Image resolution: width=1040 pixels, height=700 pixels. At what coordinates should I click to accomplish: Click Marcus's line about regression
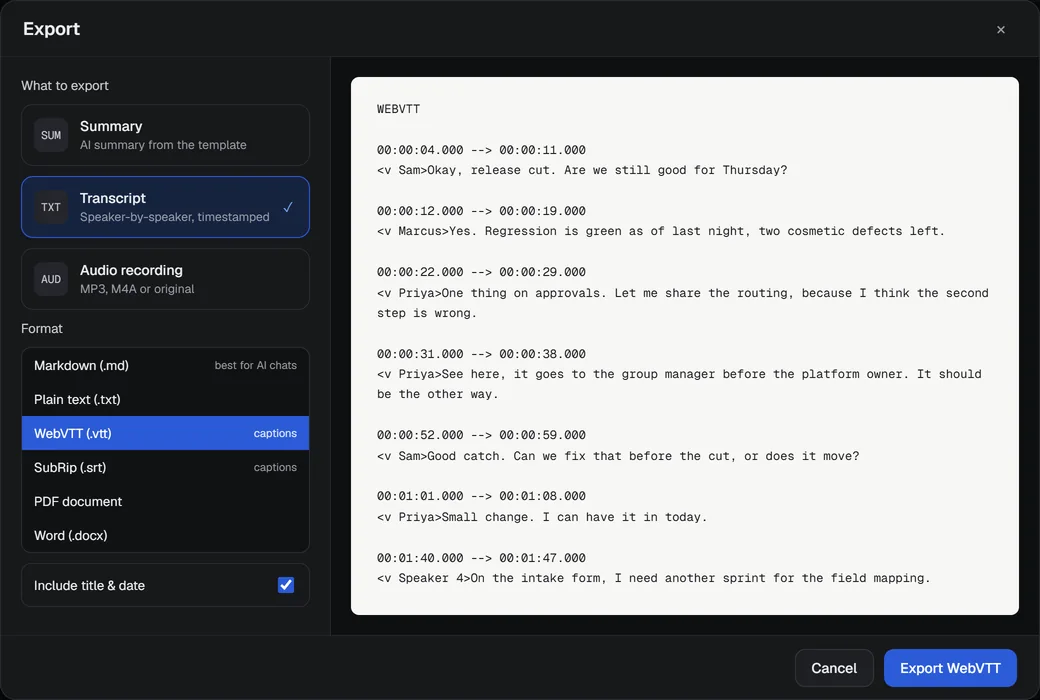click(660, 232)
